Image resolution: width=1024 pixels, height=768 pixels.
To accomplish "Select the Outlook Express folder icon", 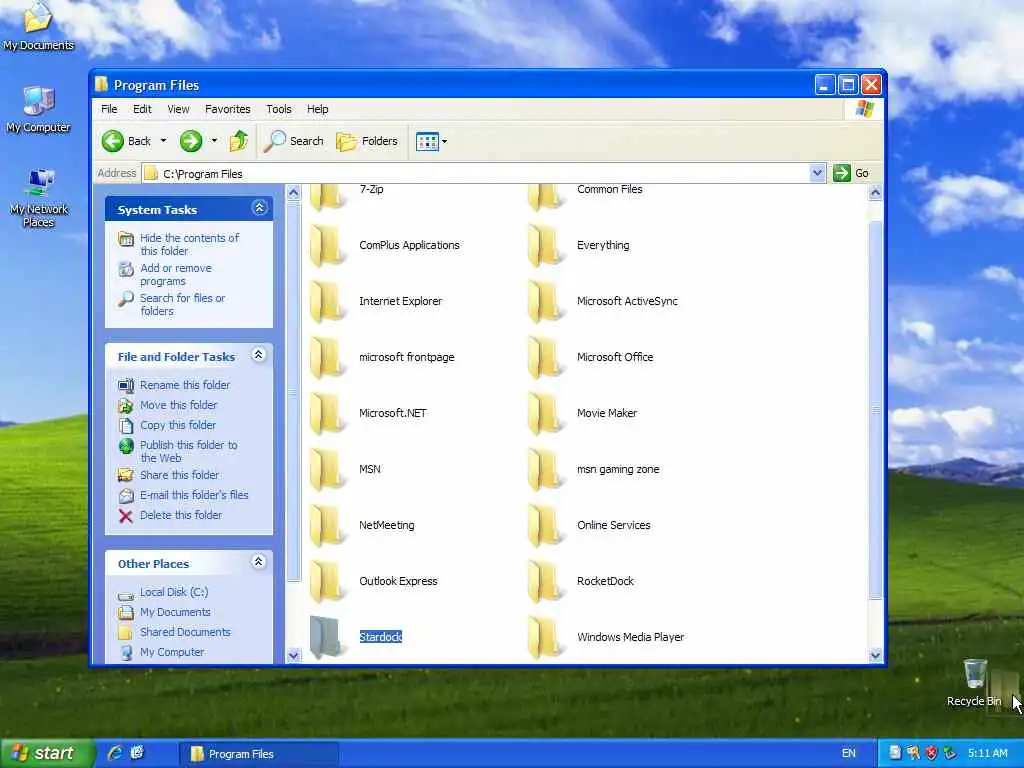I will pyautogui.click(x=327, y=581).
